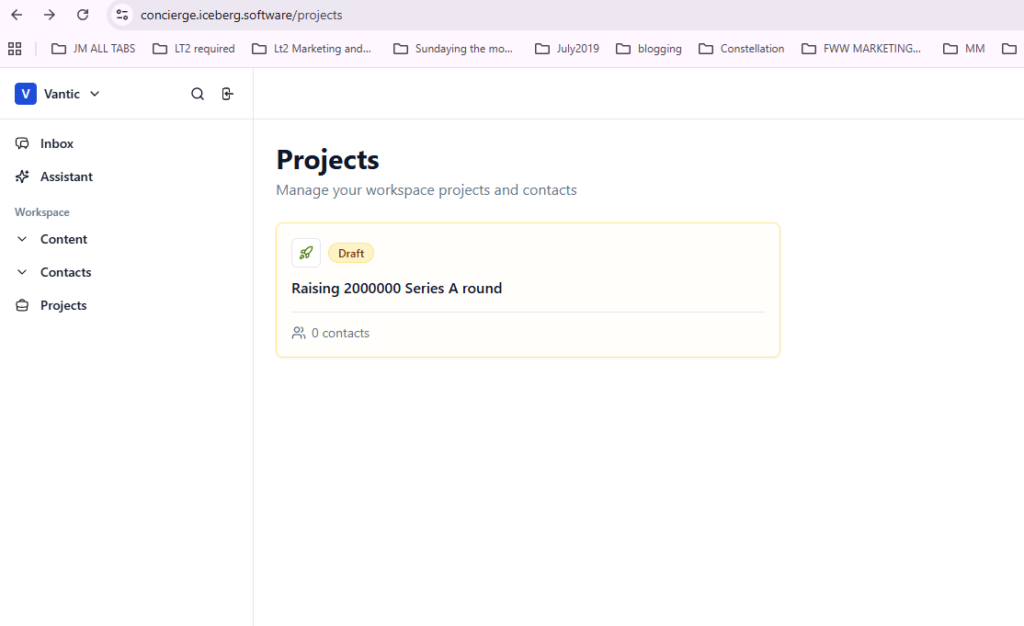Click the rocket icon on project card
Screen dimensions: 1024x626
point(306,253)
